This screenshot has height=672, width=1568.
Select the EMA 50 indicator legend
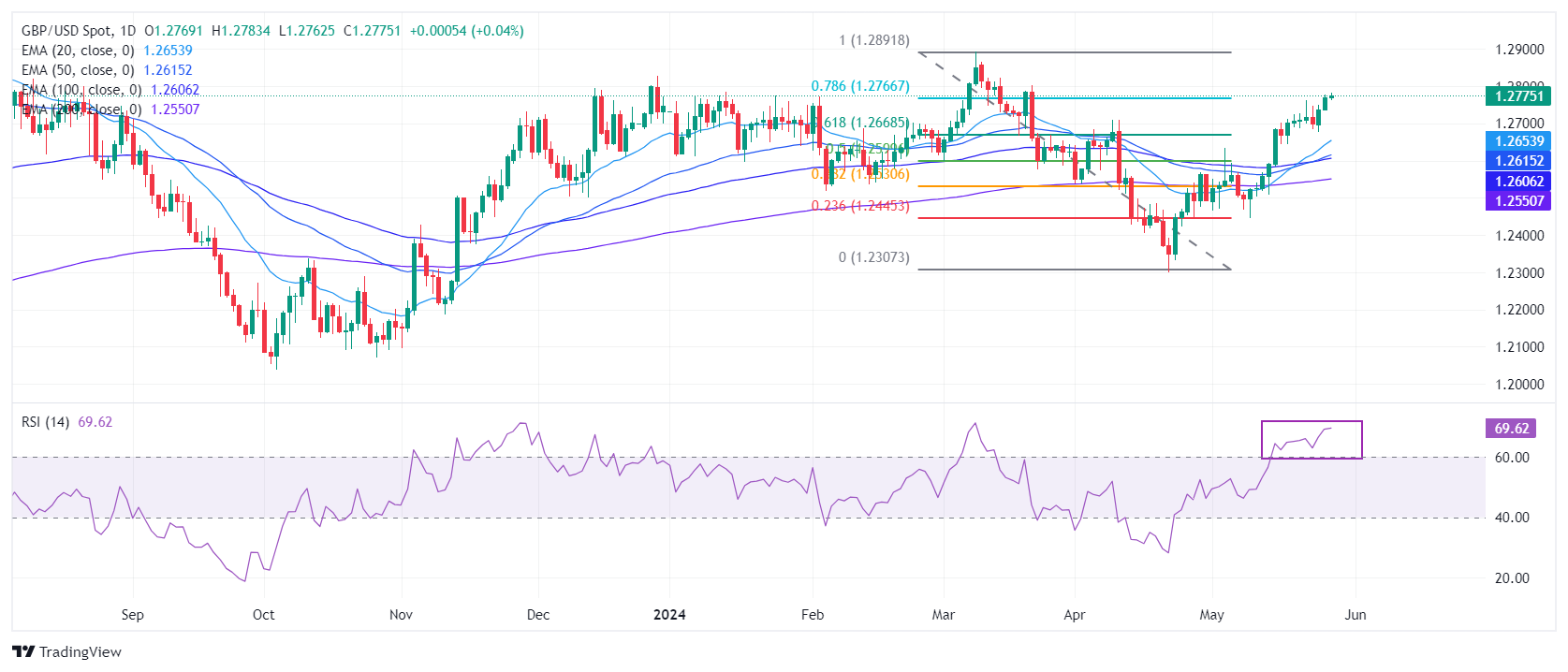click(78, 70)
